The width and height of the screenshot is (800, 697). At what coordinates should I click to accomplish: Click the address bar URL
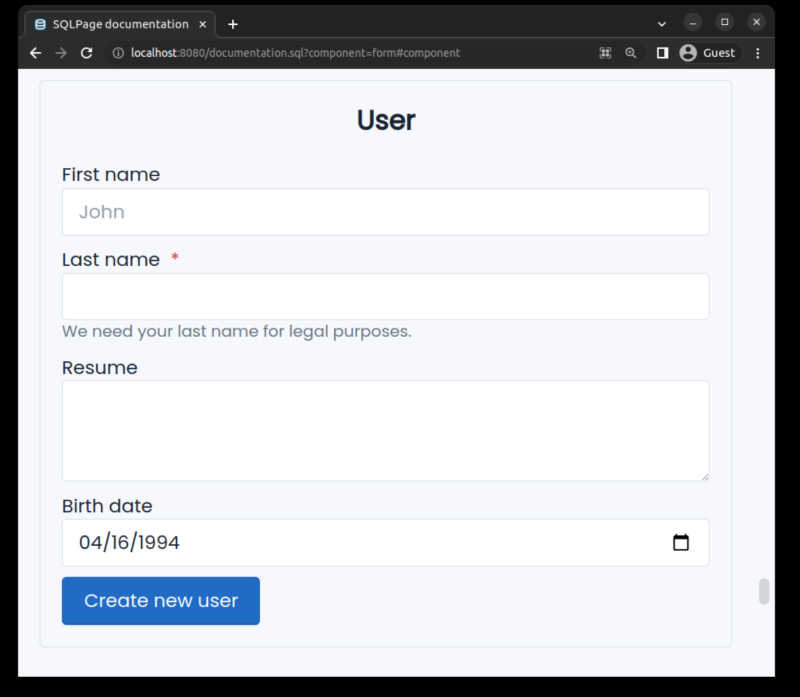pyautogui.click(x=295, y=53)
